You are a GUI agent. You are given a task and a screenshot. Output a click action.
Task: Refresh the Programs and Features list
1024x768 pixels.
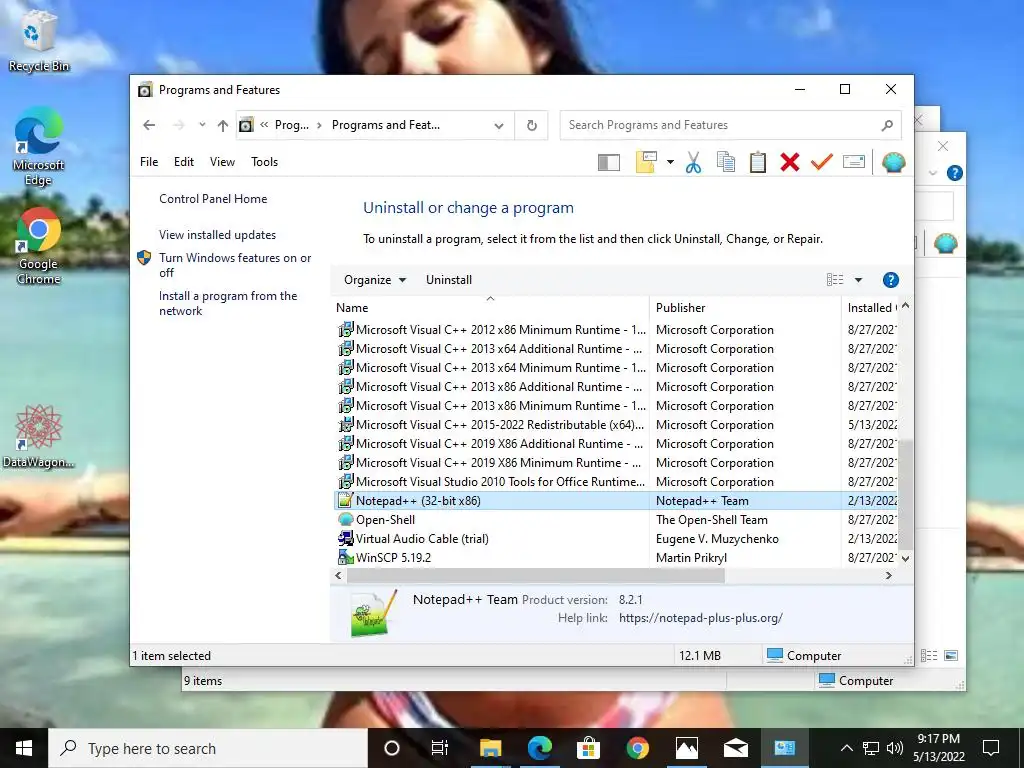532,125
